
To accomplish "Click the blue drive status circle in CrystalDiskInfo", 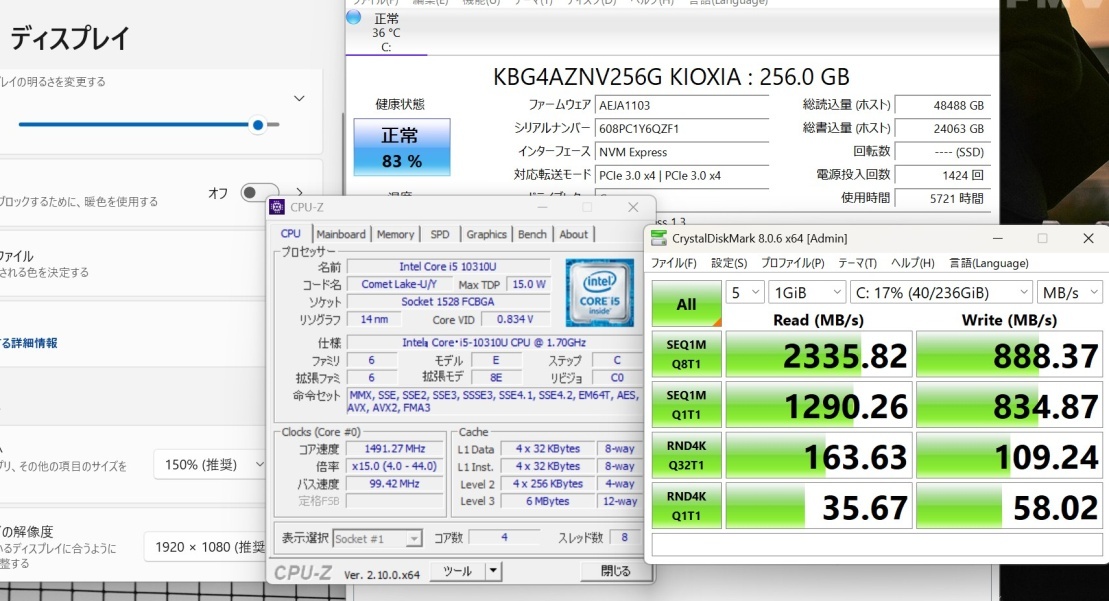I will (354, 17).
